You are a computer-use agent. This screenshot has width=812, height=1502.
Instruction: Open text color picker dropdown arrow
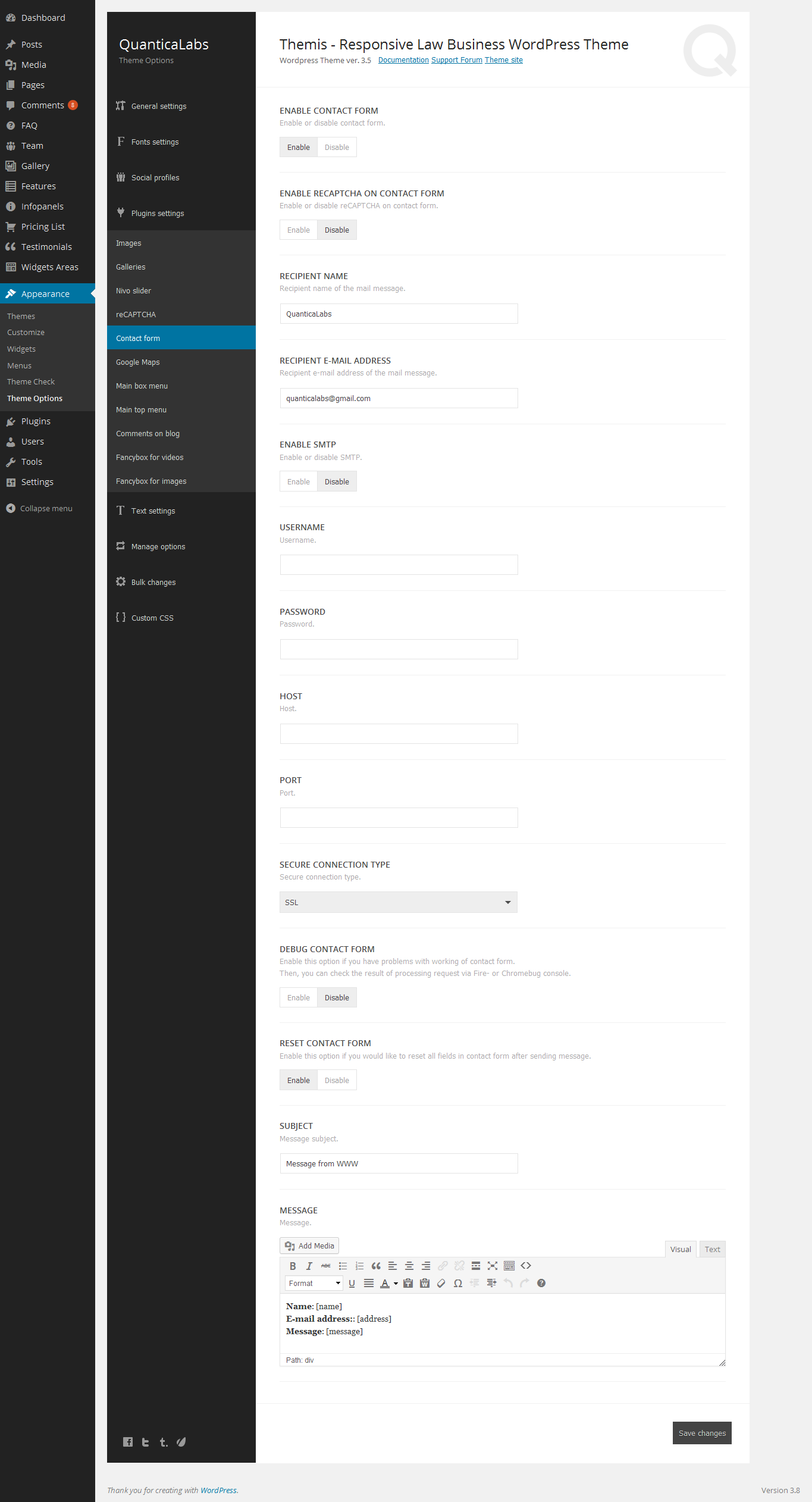(396, 1283)
